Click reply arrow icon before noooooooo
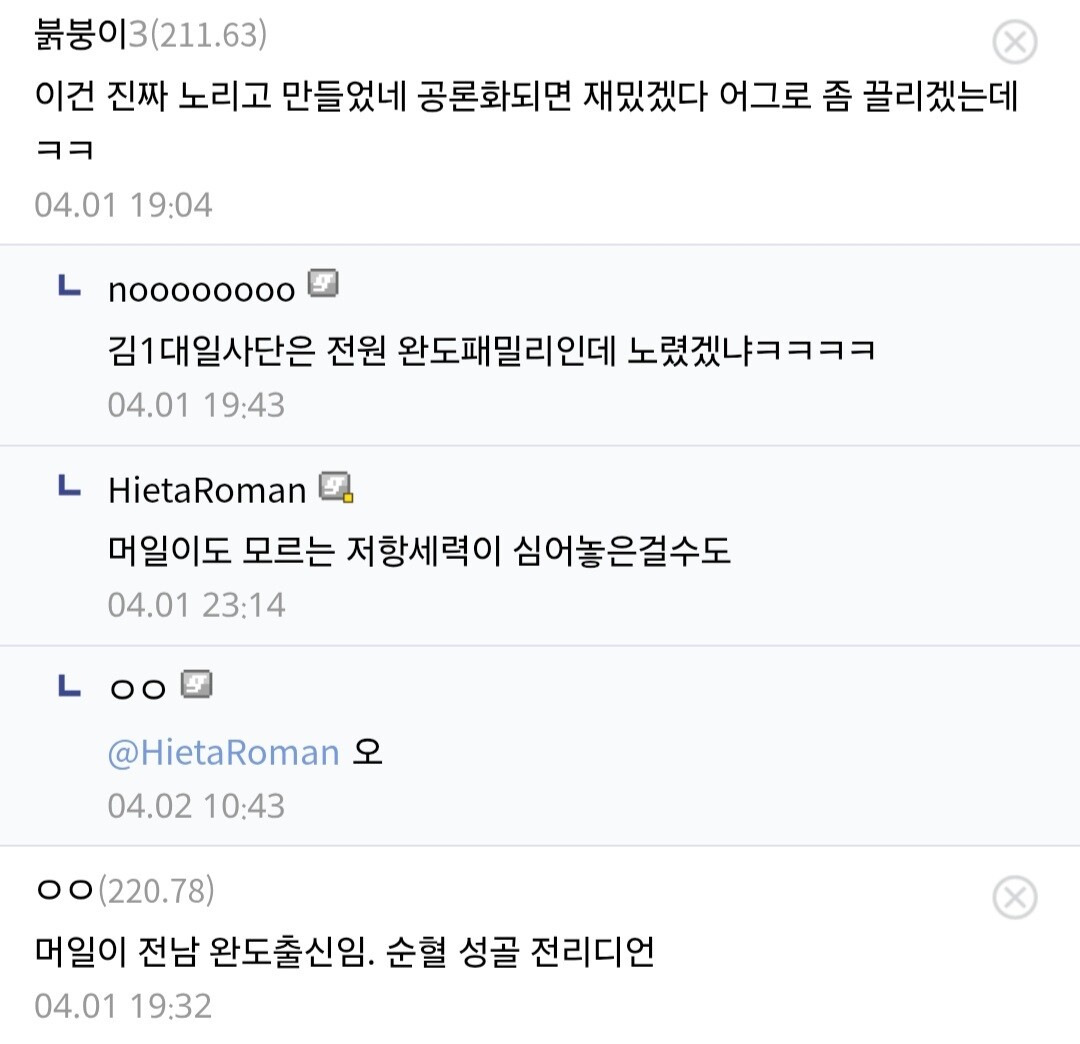The width and height of the screenshot is (1080, 1044). 70,286
